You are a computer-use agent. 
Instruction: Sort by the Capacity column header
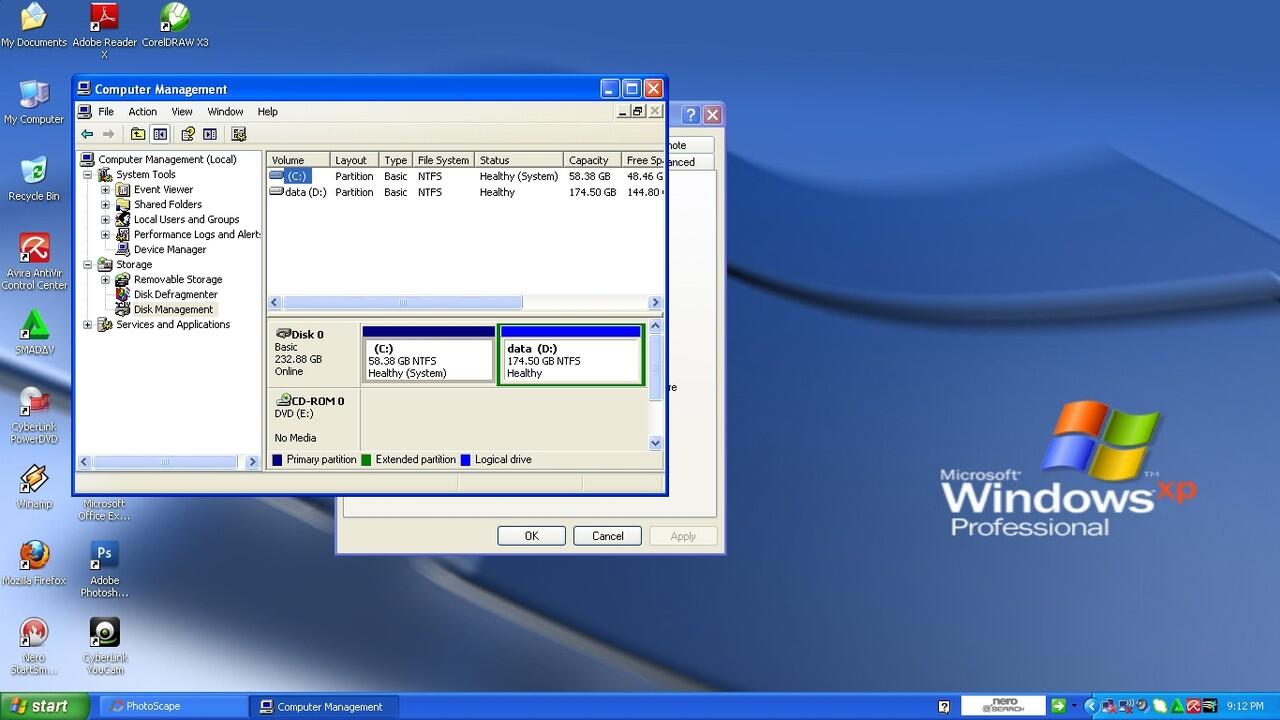point(591,160)
